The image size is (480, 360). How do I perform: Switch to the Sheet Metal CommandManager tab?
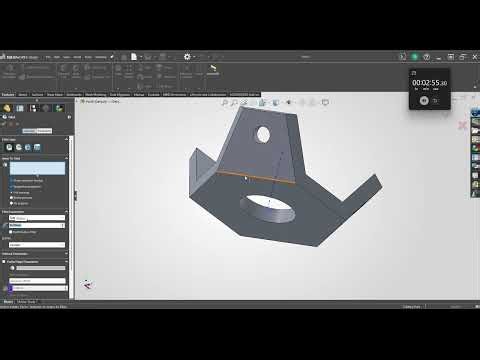(x=55, y=95)
